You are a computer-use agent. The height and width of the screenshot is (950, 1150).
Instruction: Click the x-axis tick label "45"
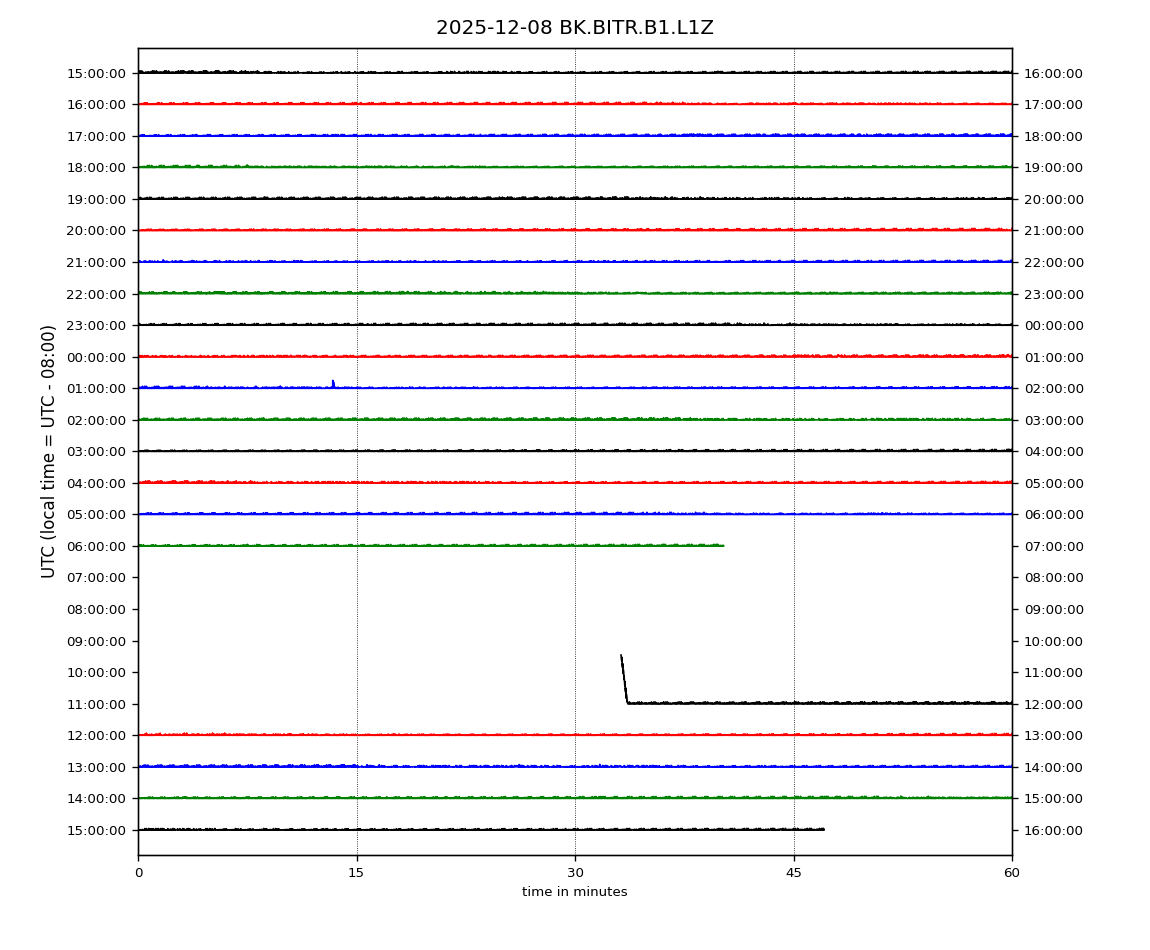(794, 873)
